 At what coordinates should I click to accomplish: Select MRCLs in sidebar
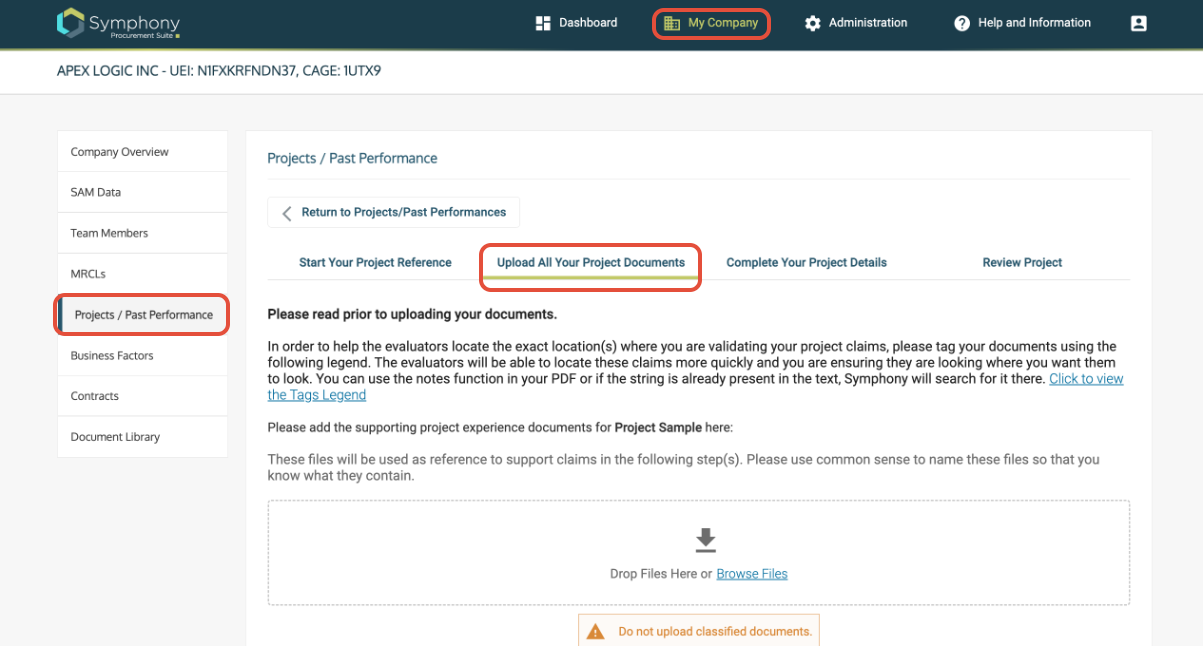(143, 274)
